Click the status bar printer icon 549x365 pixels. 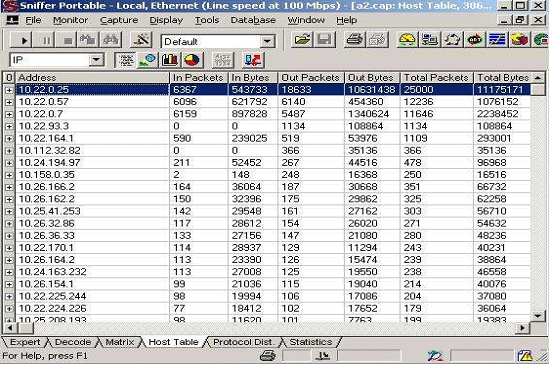(x=268, y=356)
